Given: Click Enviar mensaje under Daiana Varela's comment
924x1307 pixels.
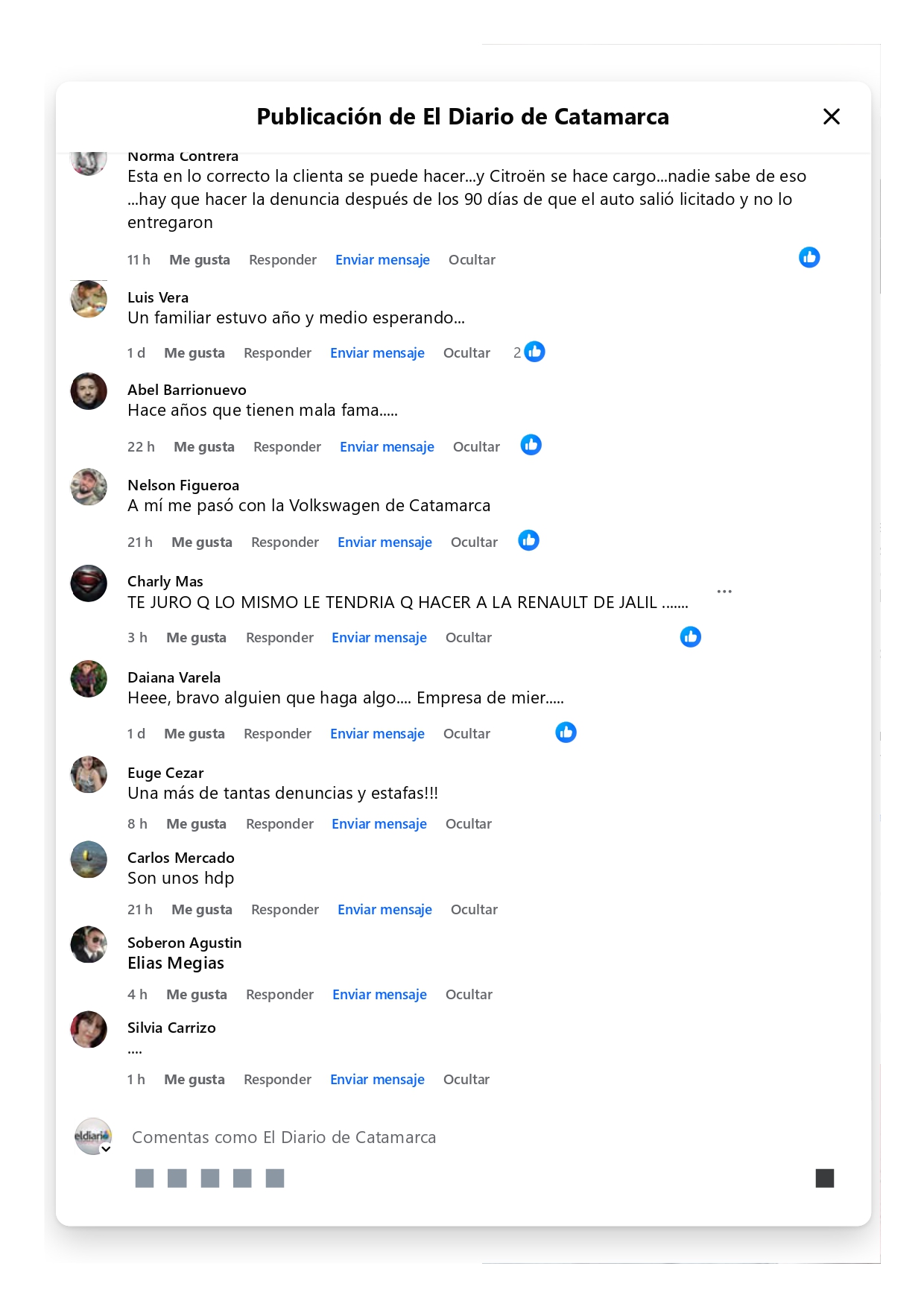Looking at the screenshot, I should click(377, 734).
